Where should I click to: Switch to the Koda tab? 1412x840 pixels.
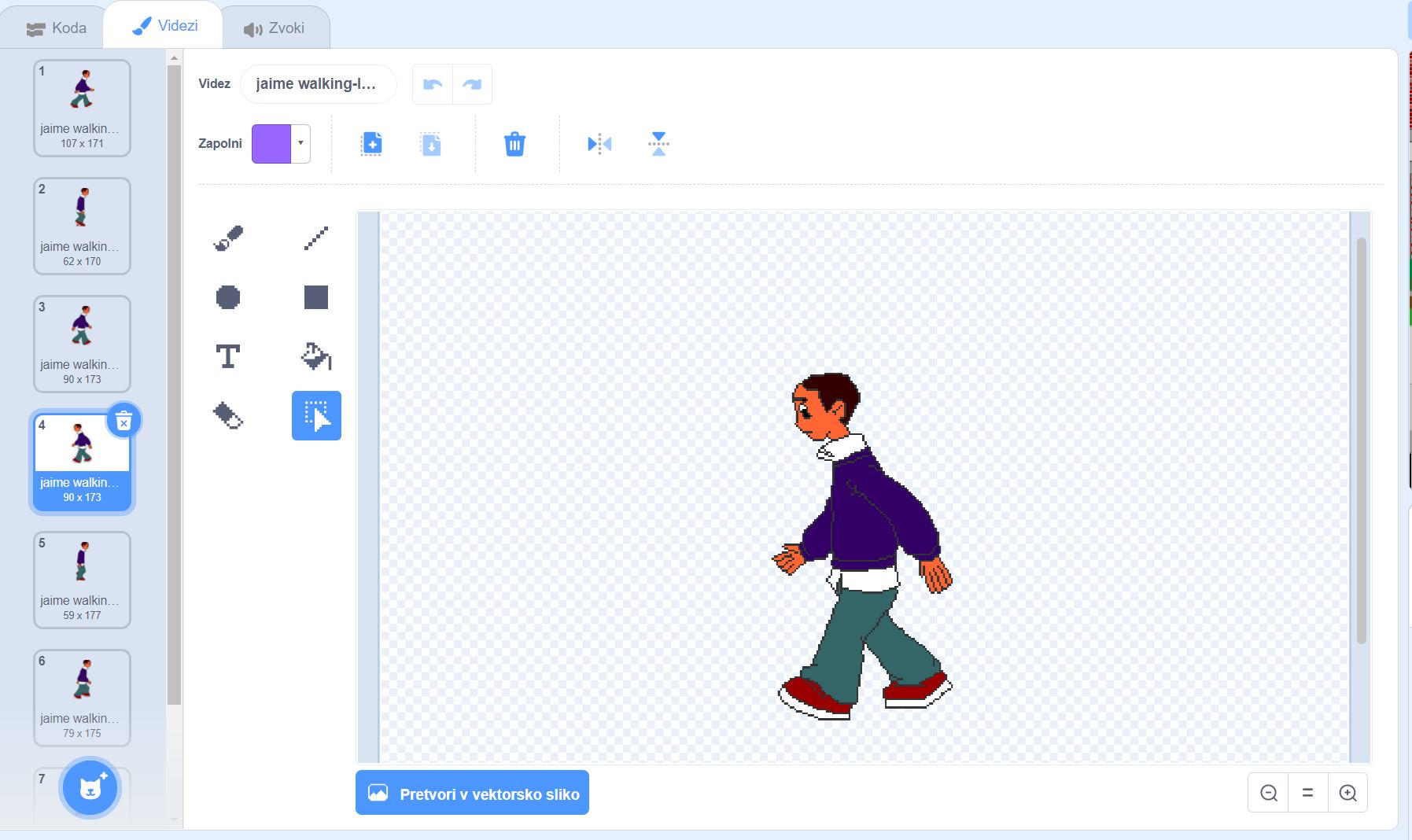pyautogui.click(x=57, y=28)
